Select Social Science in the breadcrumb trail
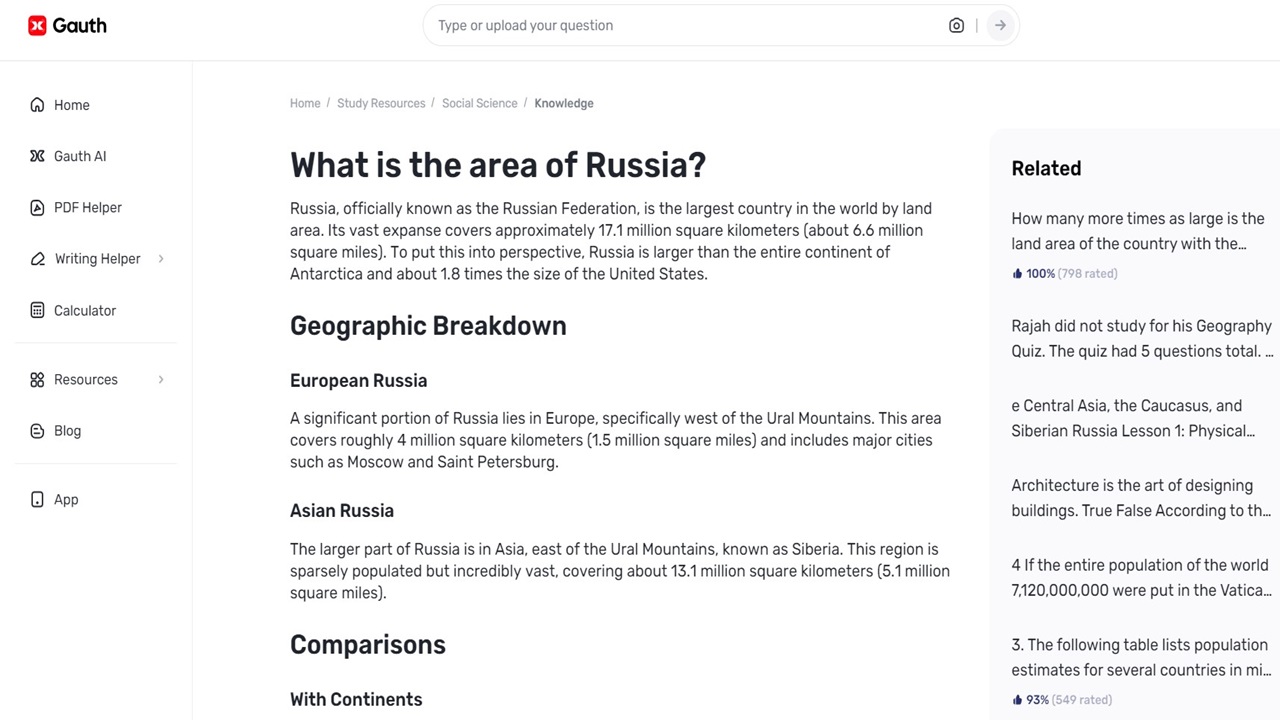Image resolution: width=1280 pixels, height=720 pixels. 479,103
